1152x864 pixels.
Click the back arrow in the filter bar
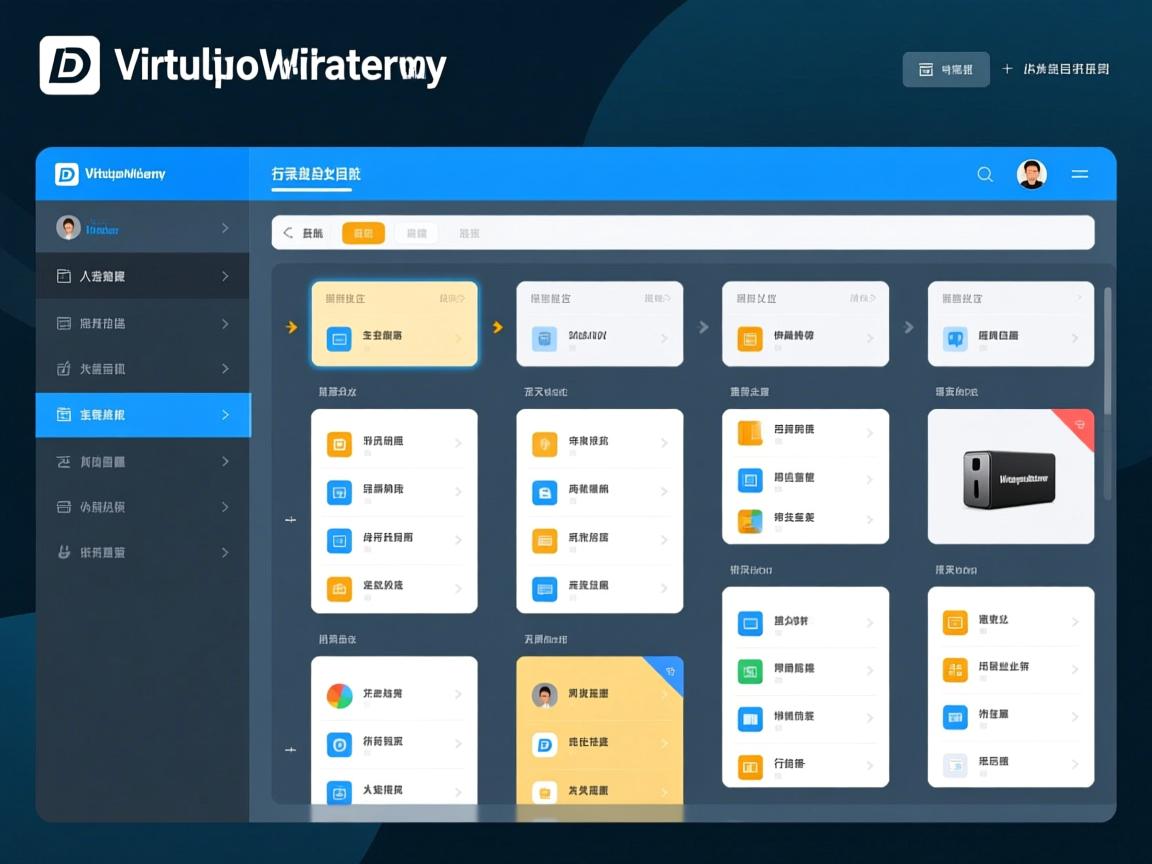(x=288, y=233)
